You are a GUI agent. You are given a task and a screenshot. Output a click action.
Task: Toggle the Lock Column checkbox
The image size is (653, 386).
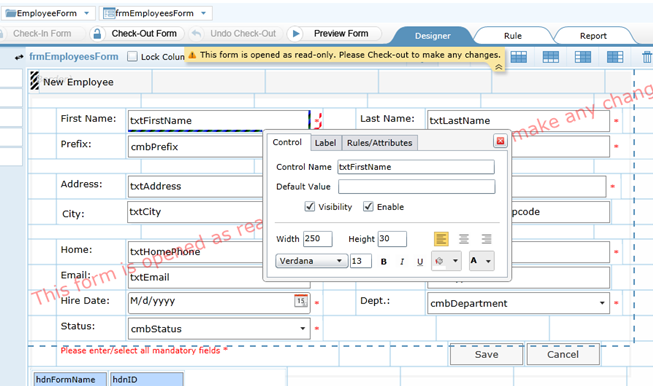pos(132,57)
